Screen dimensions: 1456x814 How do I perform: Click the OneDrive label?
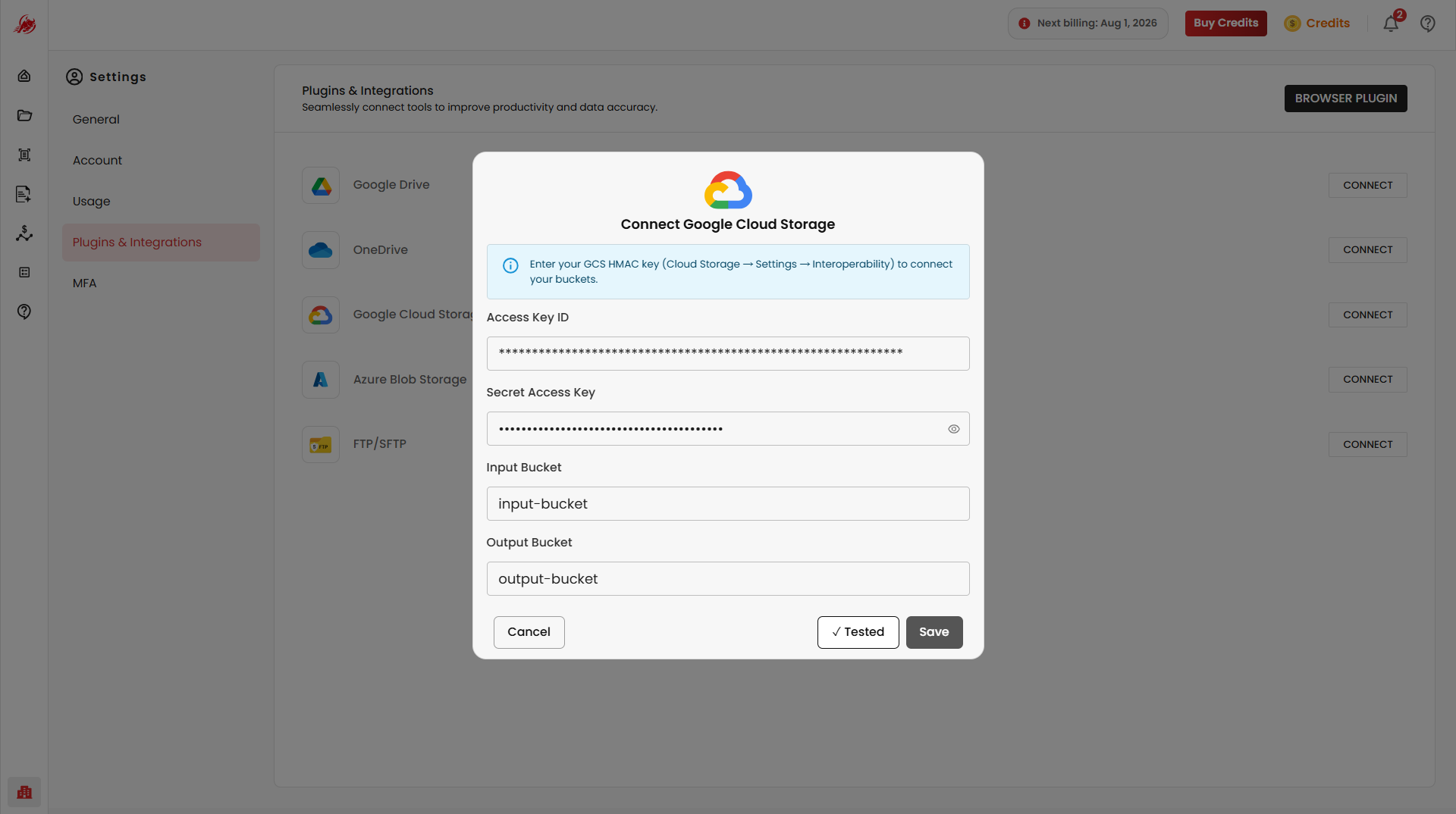coord(381,250)
